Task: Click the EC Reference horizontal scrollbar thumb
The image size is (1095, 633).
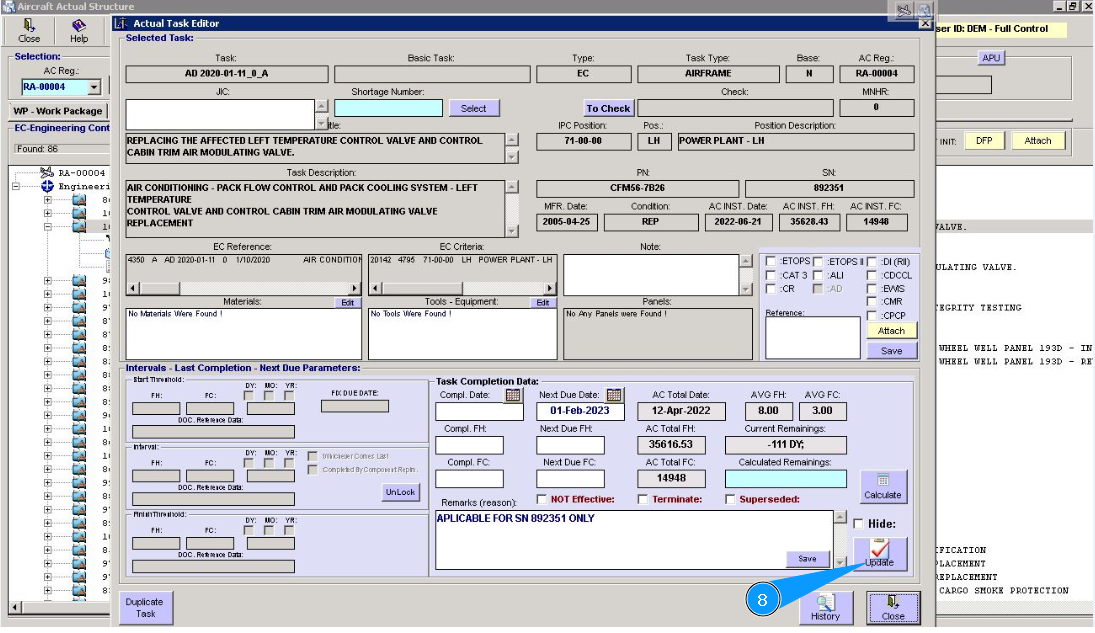Action: point(159,288)
